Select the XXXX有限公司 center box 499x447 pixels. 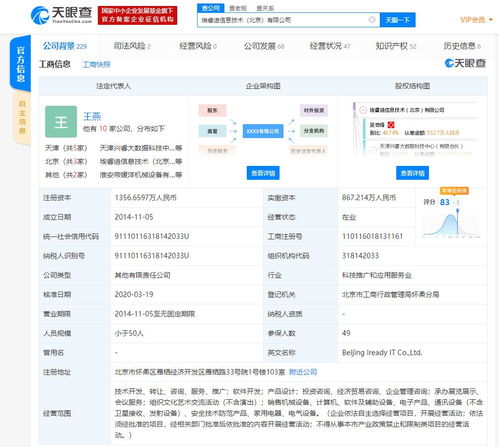point(263,131)
